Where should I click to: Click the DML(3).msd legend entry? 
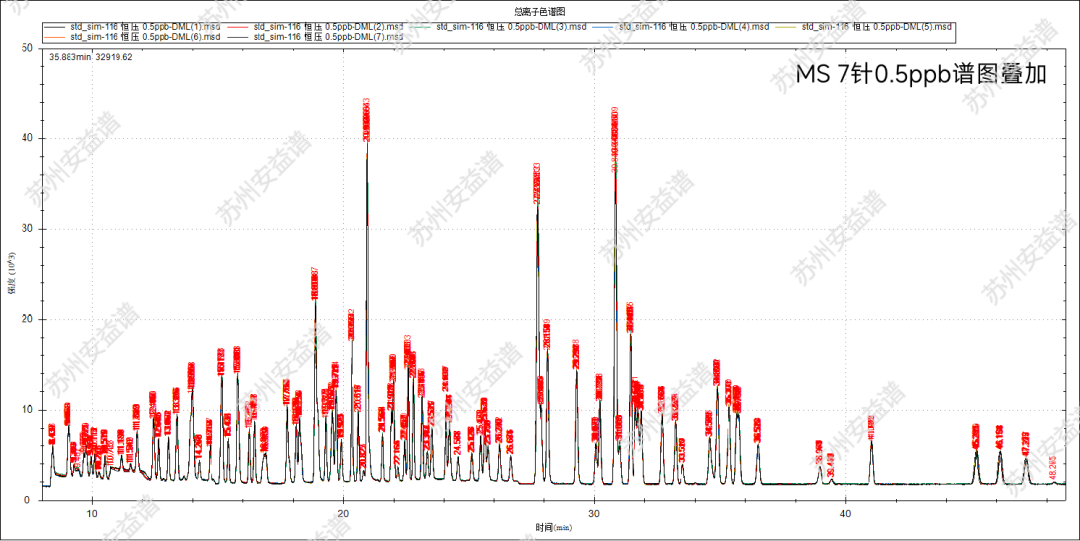(510, 26)
